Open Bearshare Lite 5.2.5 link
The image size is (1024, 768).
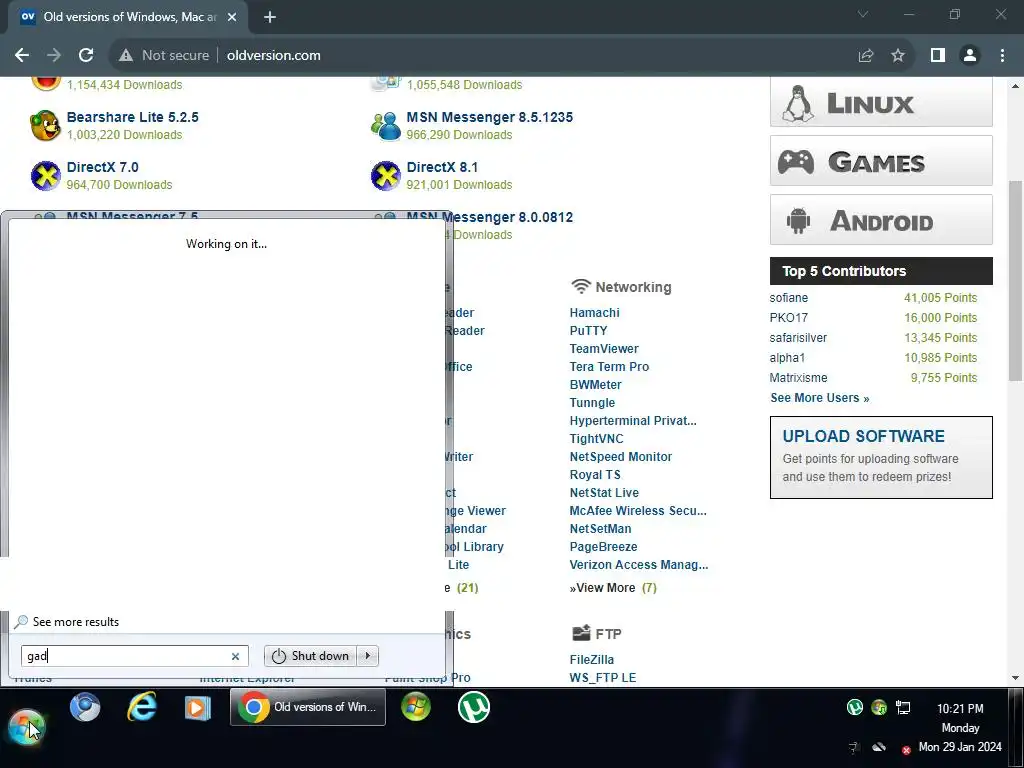coord(133,117)
